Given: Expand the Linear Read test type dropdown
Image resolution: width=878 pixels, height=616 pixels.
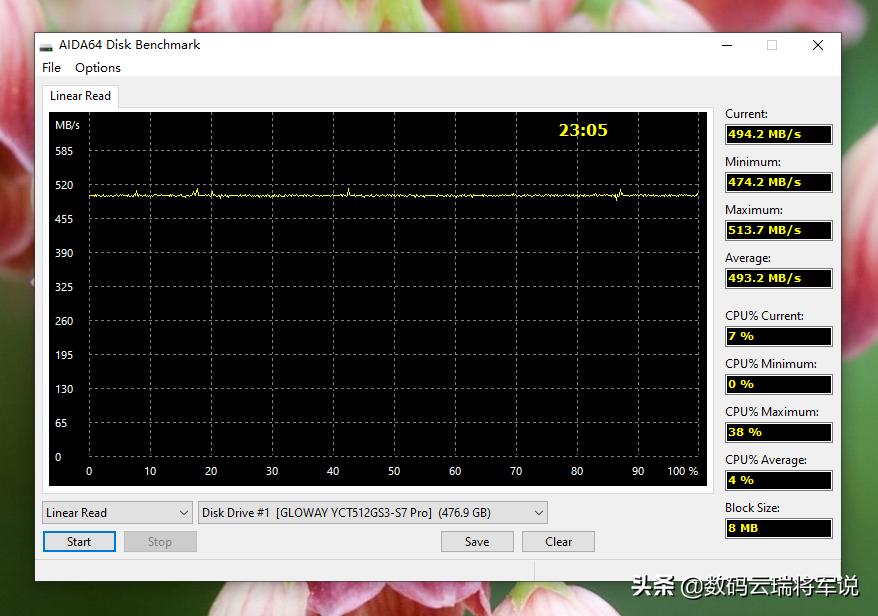Looking at the screenshot, I should click(117, 513).
